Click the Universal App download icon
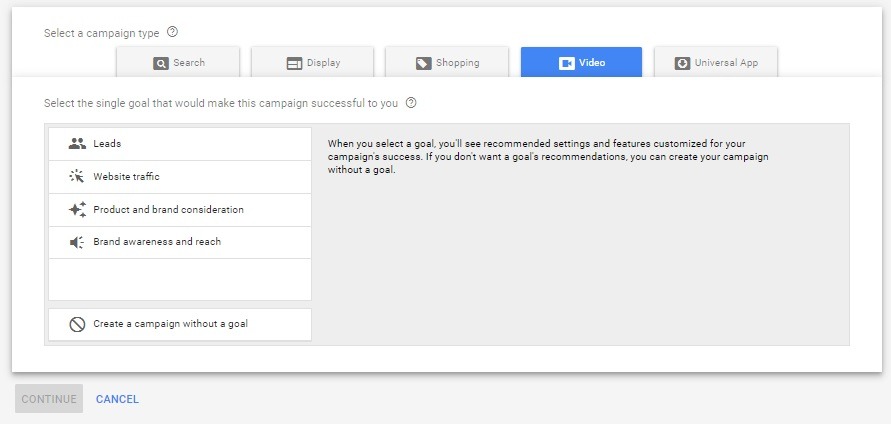Screen dimensions: 891x424 (682, 63)
